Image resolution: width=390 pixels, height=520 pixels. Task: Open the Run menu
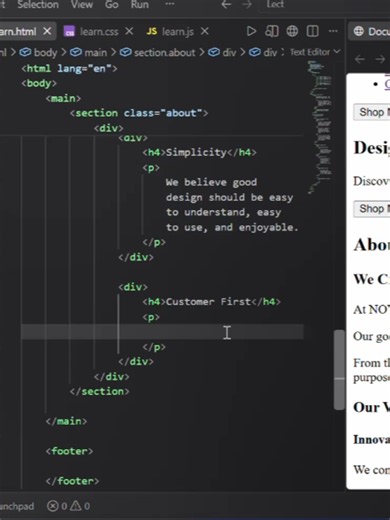click(140, 5)
